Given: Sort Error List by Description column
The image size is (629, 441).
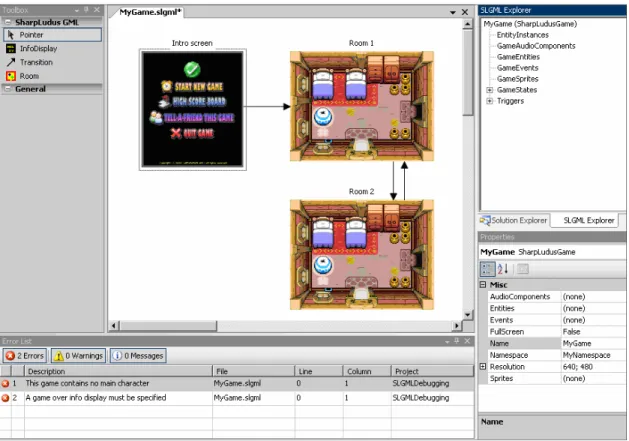Looking at the screenshot, I should (118, 371).
